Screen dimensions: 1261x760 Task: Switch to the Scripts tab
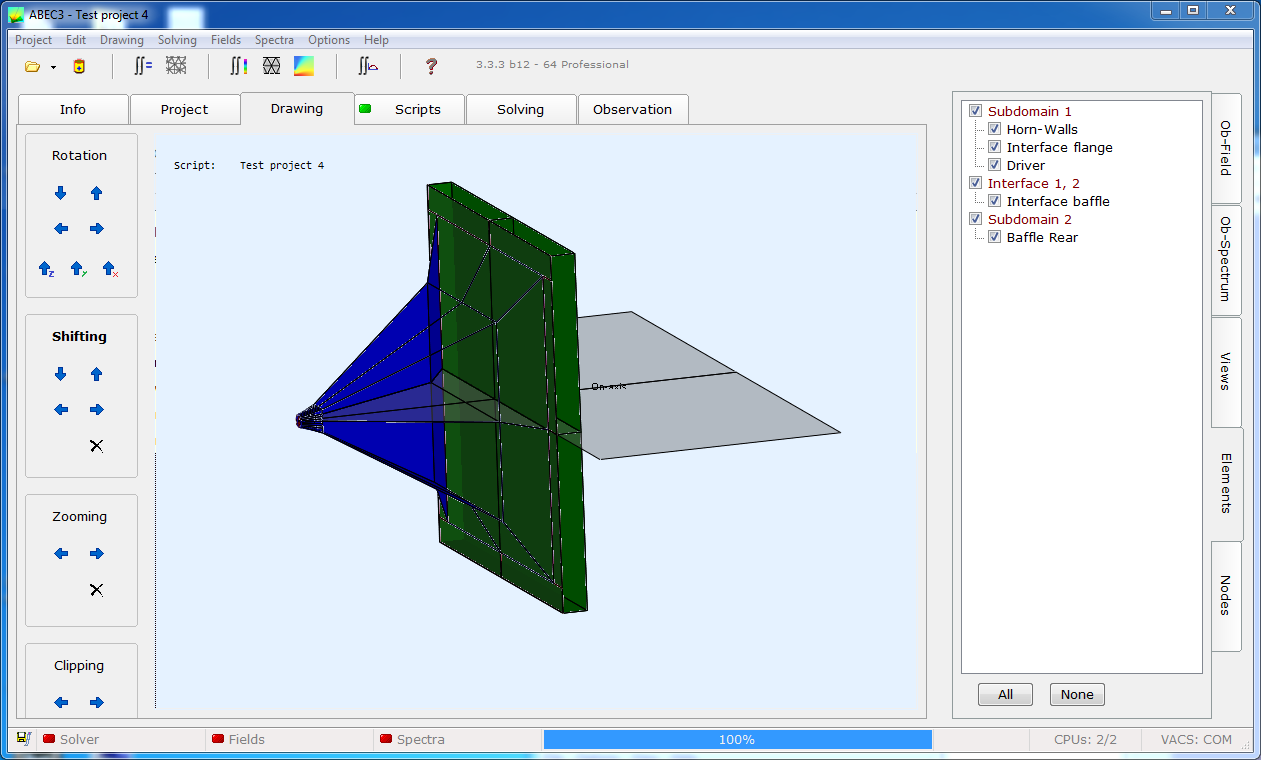pos(410,109)
